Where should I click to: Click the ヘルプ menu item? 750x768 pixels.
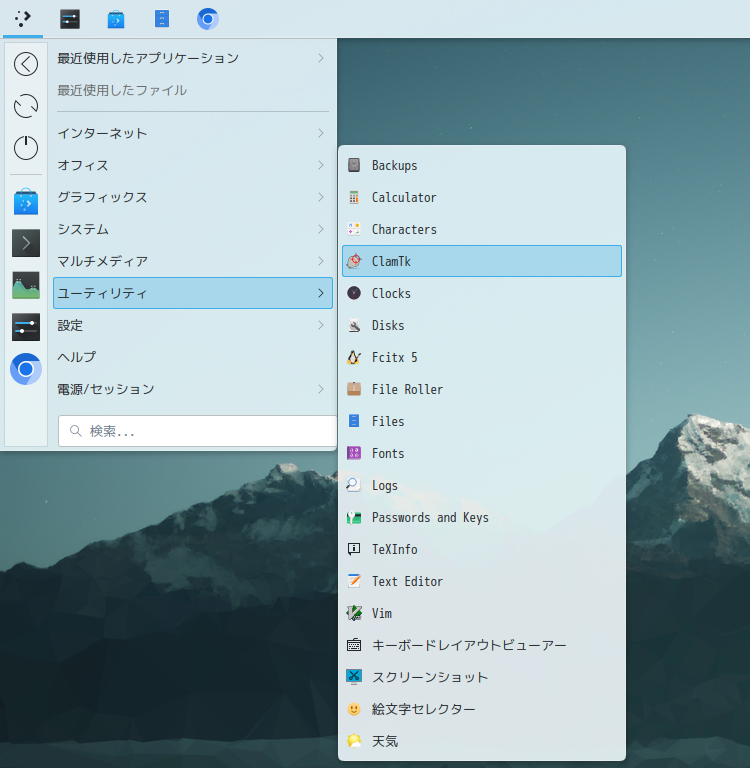tap(77, 357)
